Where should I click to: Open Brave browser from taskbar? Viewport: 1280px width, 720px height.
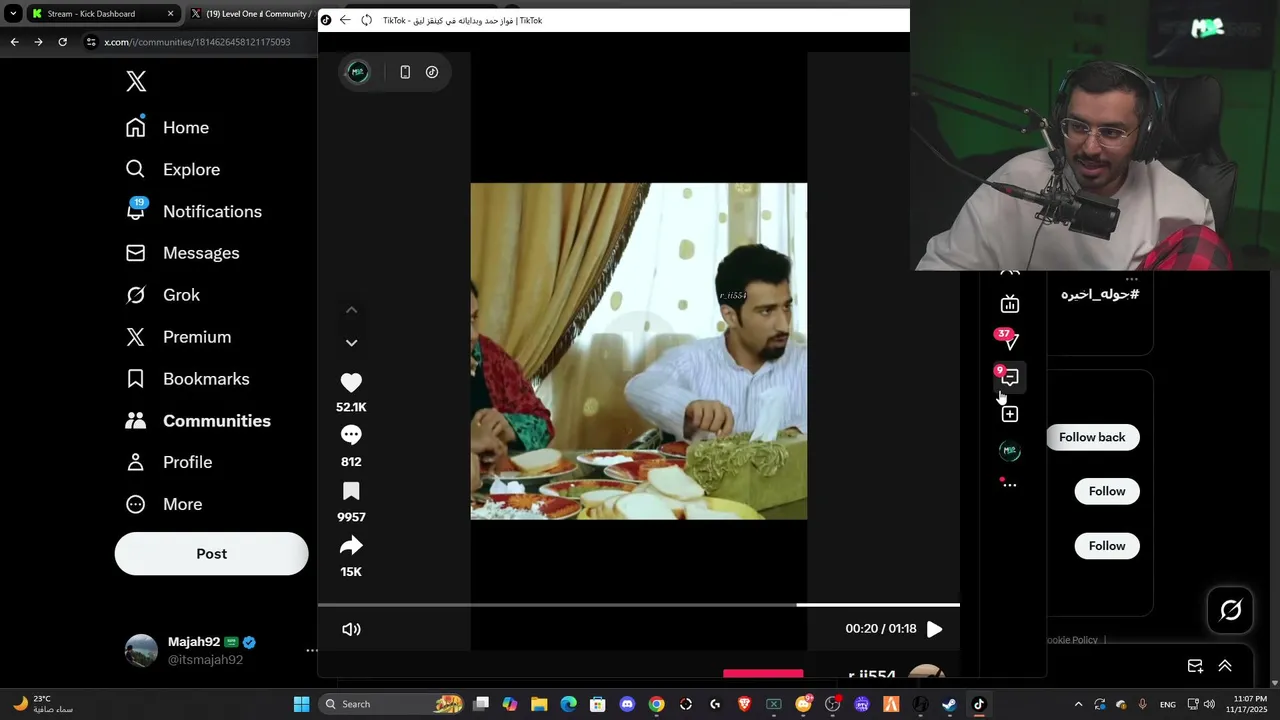pyautogui.click(x=744, y=704)
